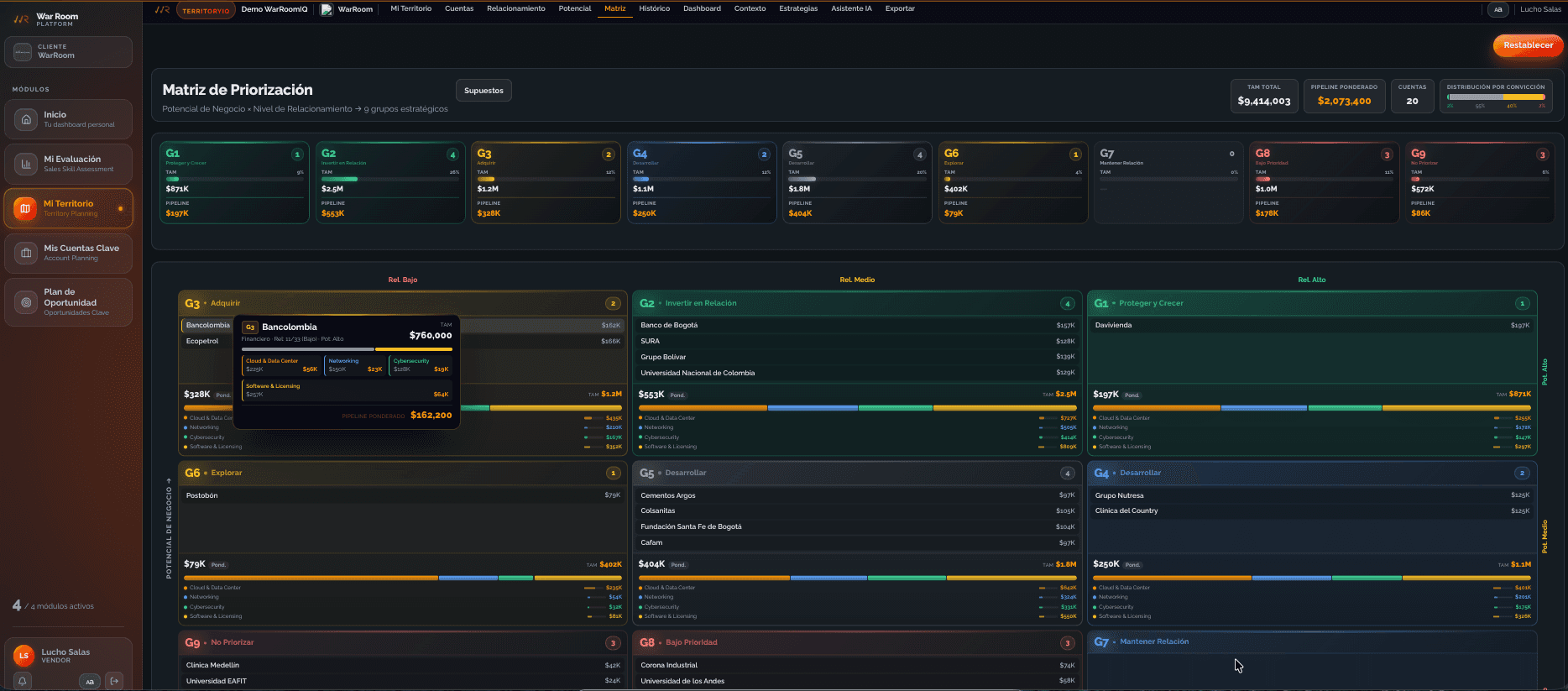This screenshot has width=1568, height=691.
Task: Select the G7 Mantener Relación summary card
Action: (1169, 182)
